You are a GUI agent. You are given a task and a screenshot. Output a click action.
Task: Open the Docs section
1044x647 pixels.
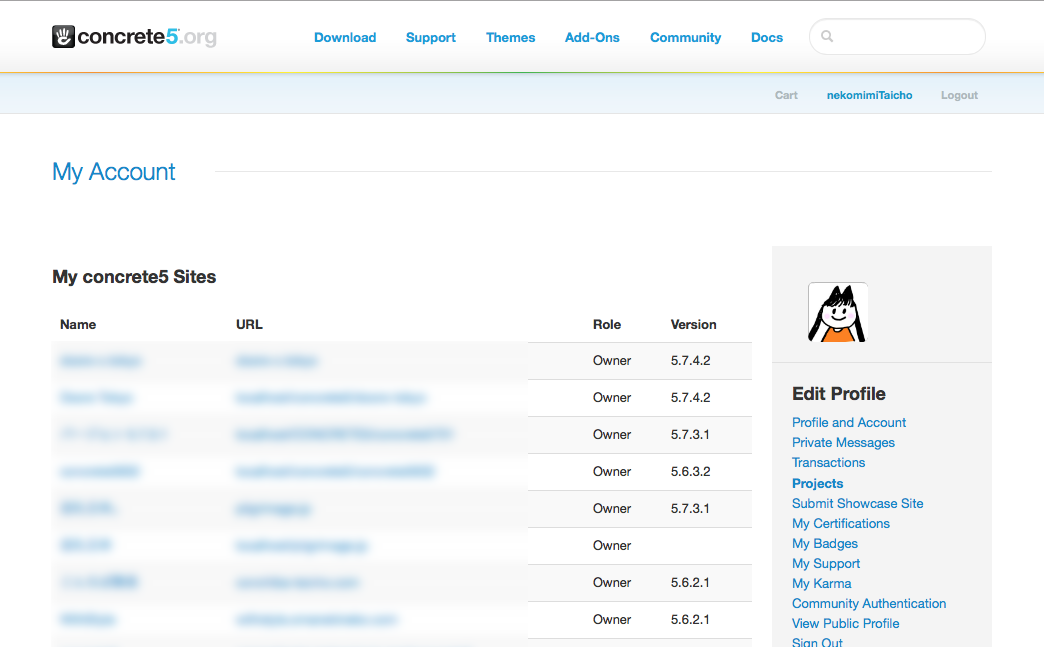pos(767,38)
